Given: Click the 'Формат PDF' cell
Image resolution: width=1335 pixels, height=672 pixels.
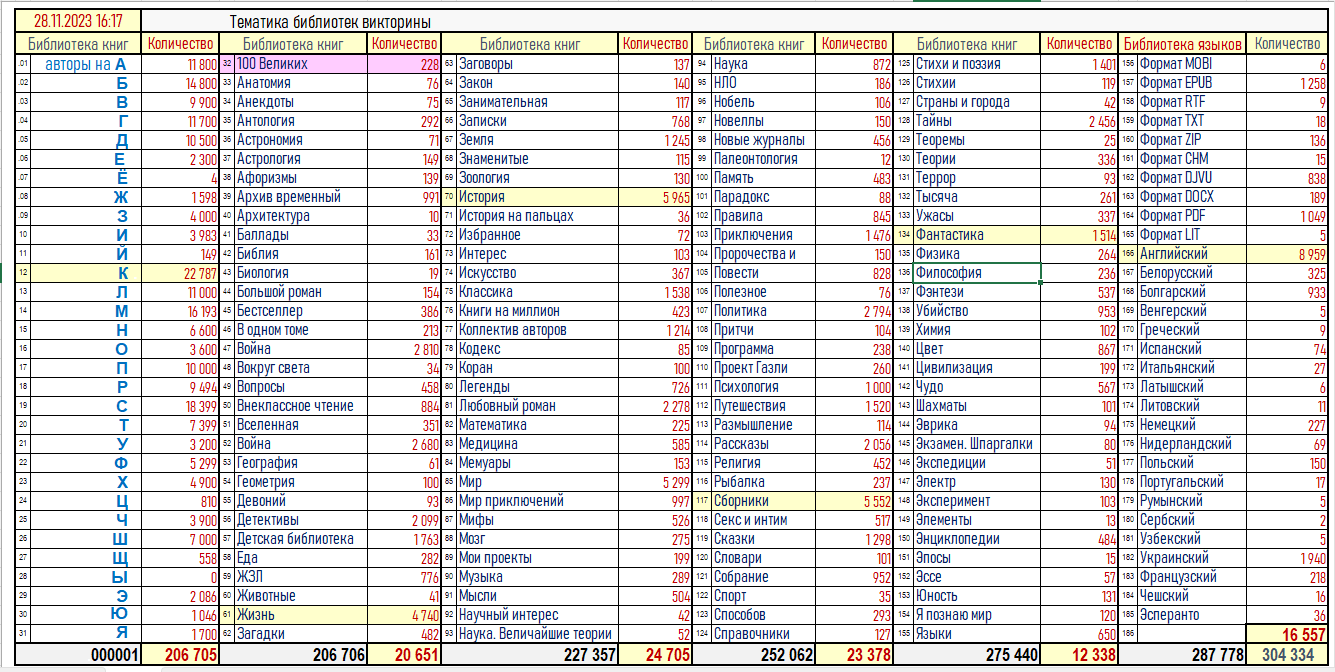Looking at the screenshot, I should click(x=1192, y=216).
